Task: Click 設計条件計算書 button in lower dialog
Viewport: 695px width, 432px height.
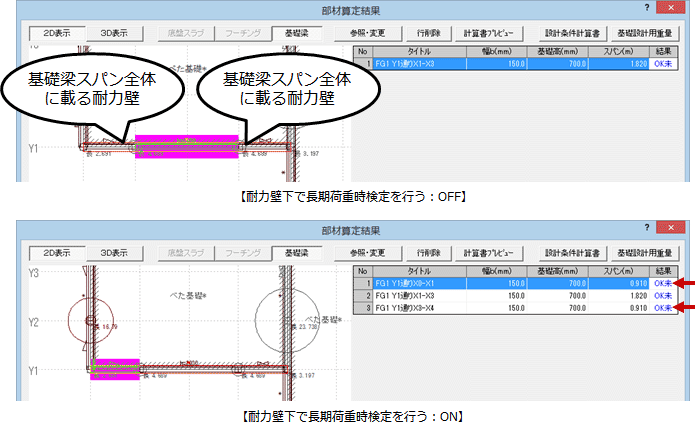Action: (x=569, y=253)
